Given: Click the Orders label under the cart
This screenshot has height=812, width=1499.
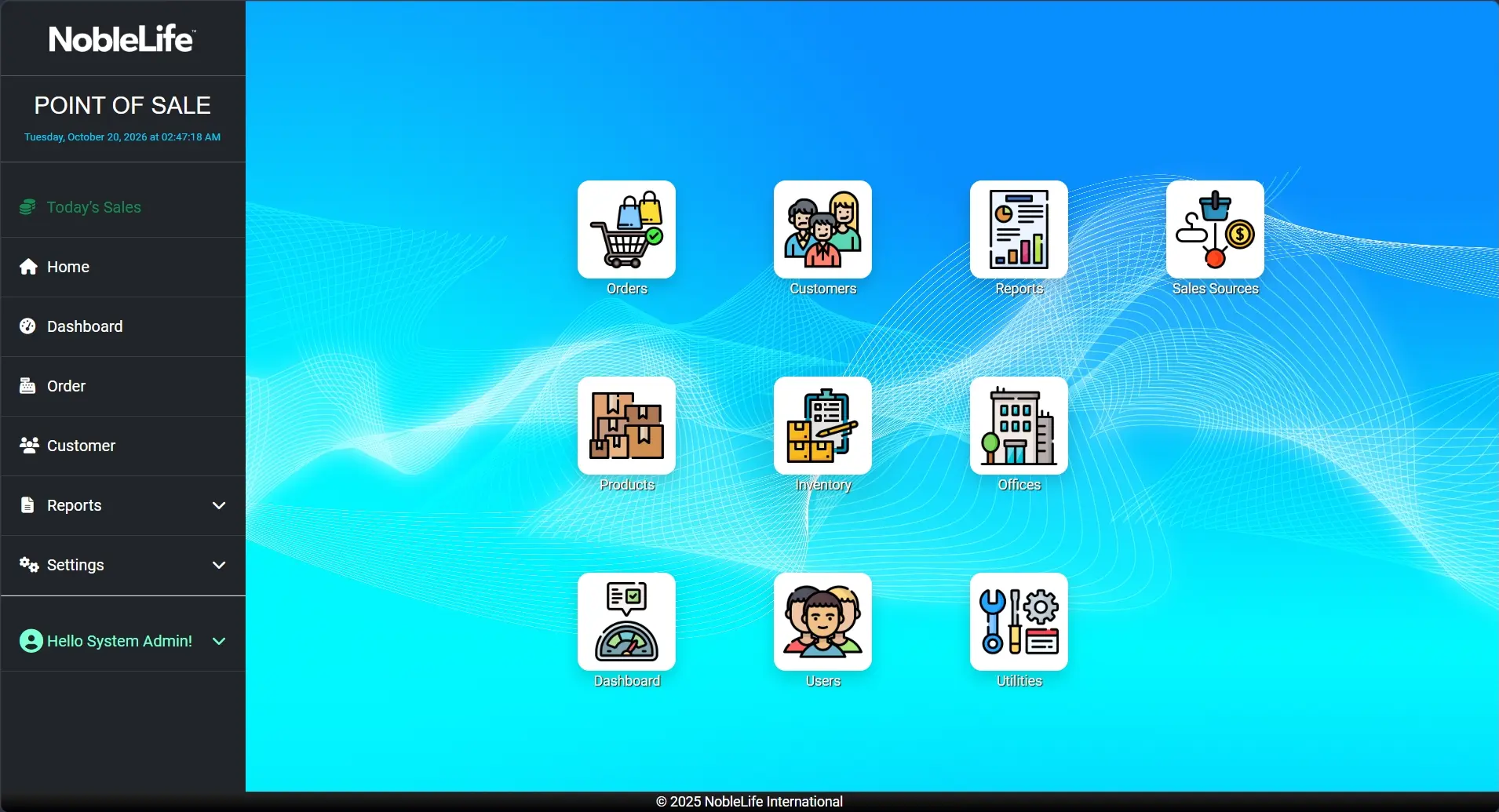Looking at the screenshot, I should [627, 289].
